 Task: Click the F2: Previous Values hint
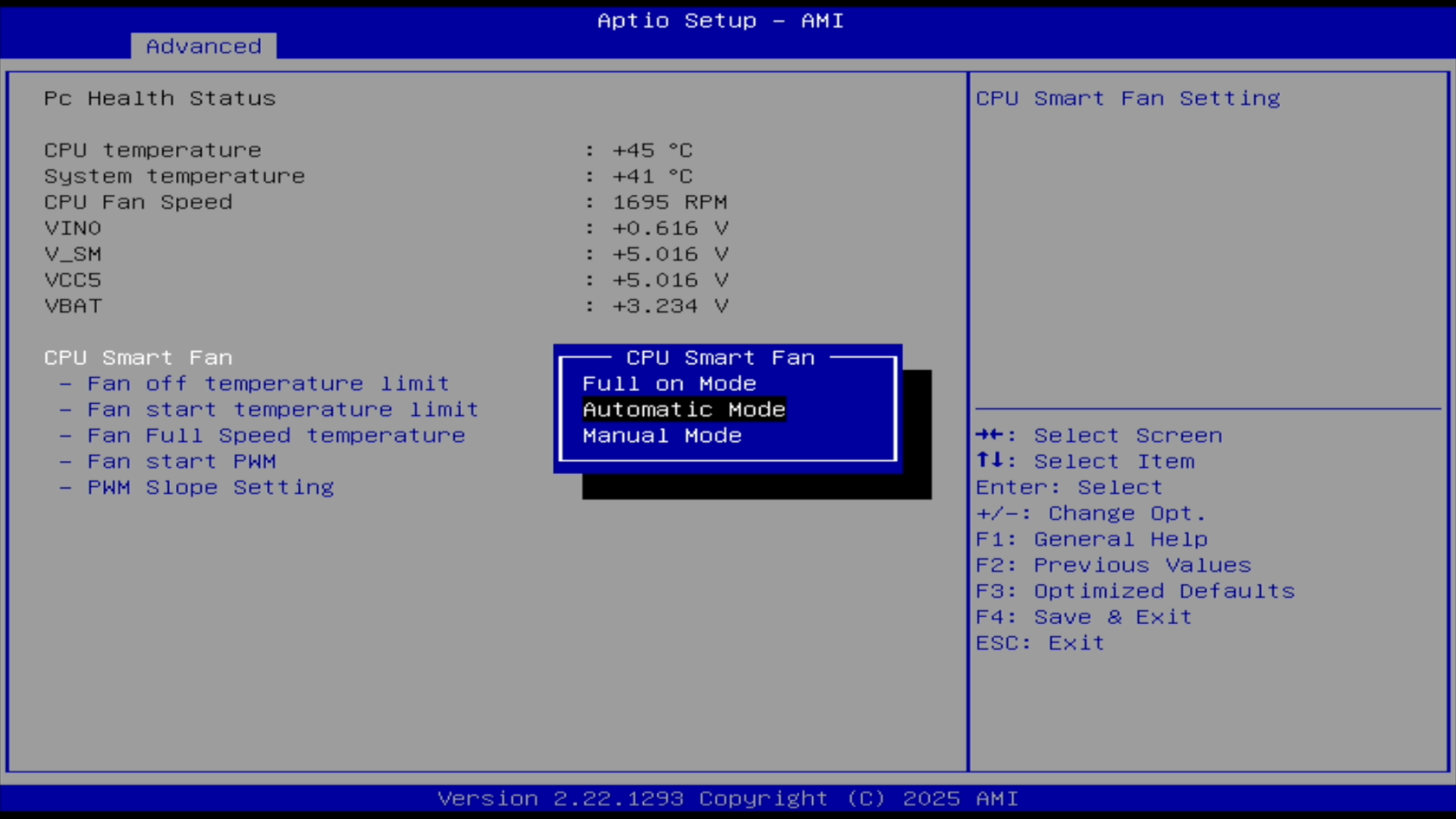[x=1114, y=565]
